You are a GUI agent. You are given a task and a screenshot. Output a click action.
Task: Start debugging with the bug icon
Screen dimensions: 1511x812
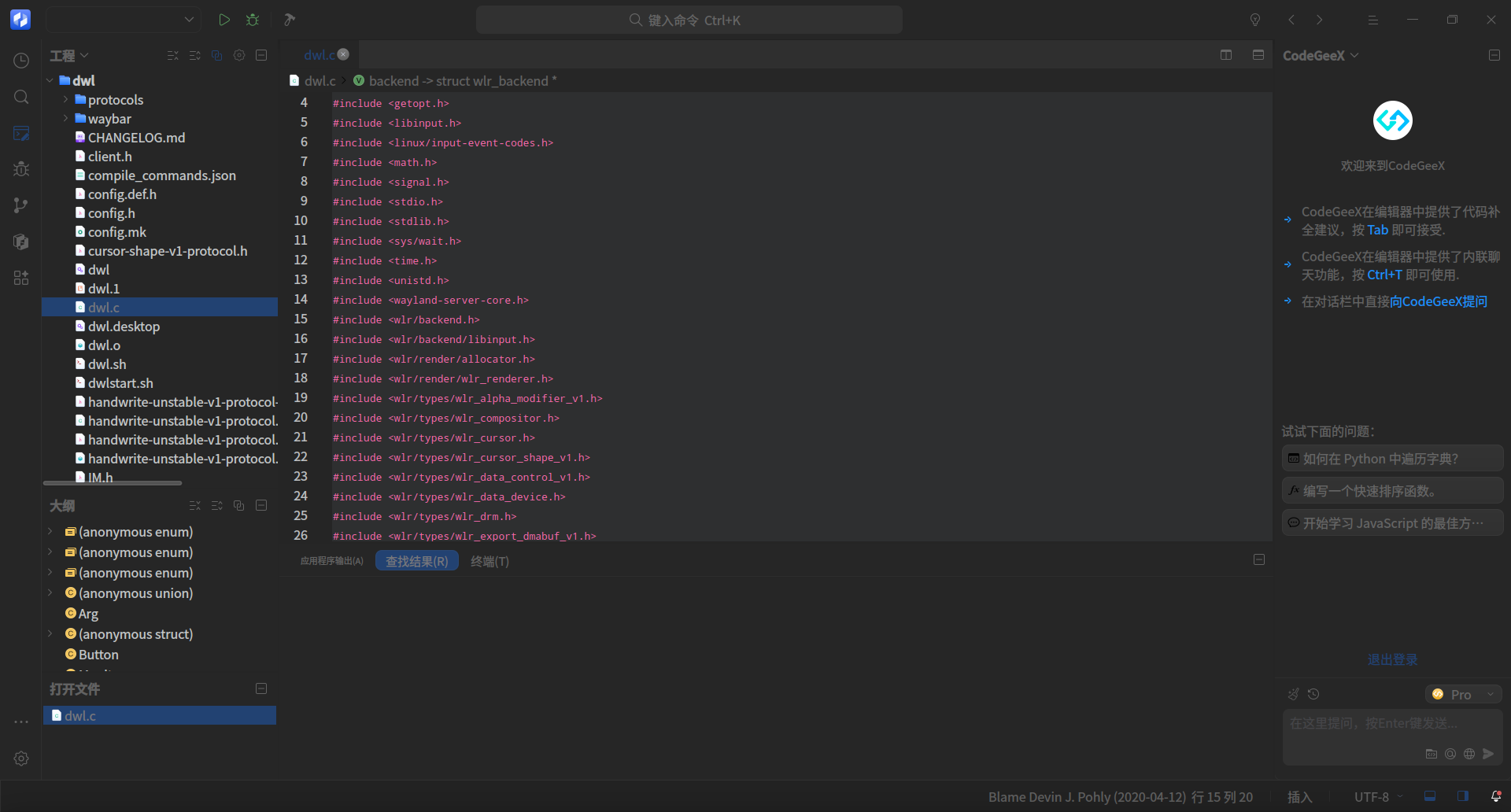[x=253, y=20]
